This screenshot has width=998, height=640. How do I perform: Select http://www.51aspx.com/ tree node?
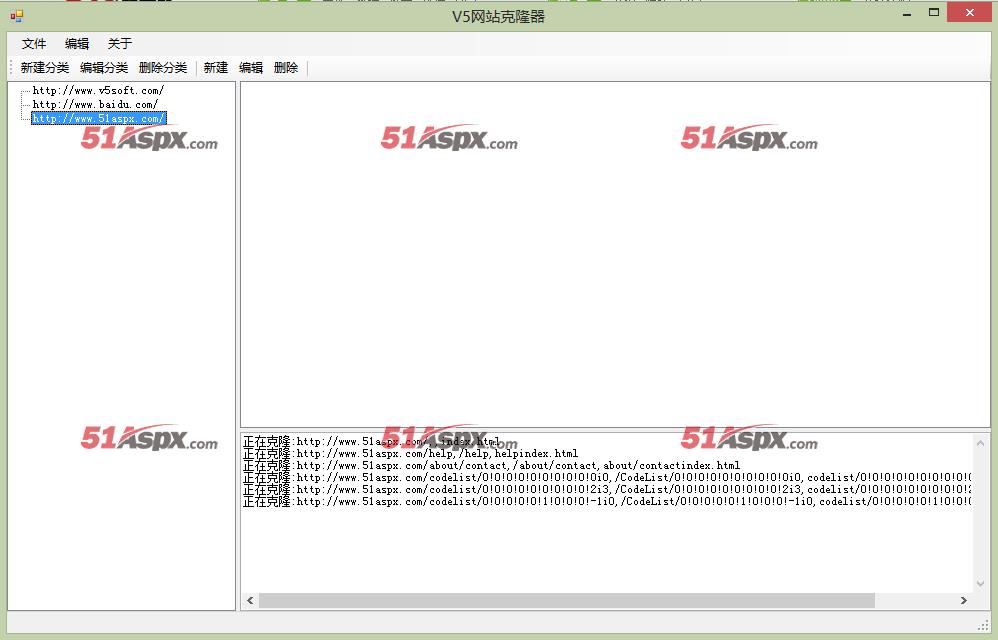click(99, 118)
